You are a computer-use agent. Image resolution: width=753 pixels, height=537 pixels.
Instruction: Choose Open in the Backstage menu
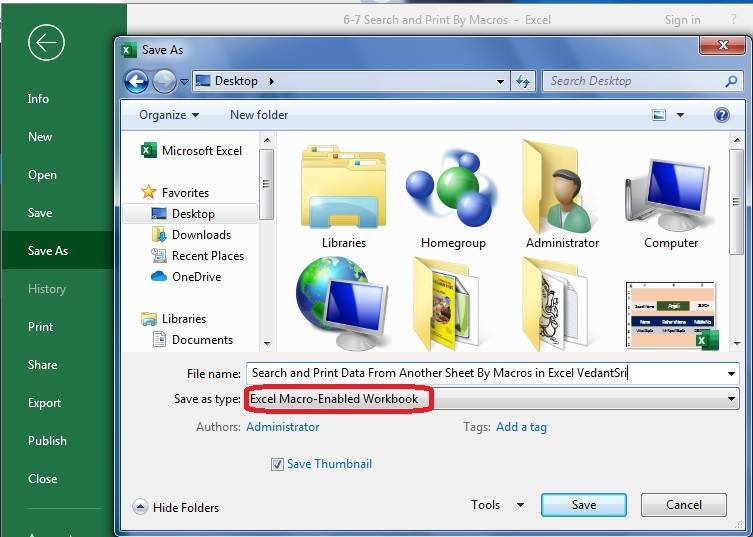click(x=42, y=175)
